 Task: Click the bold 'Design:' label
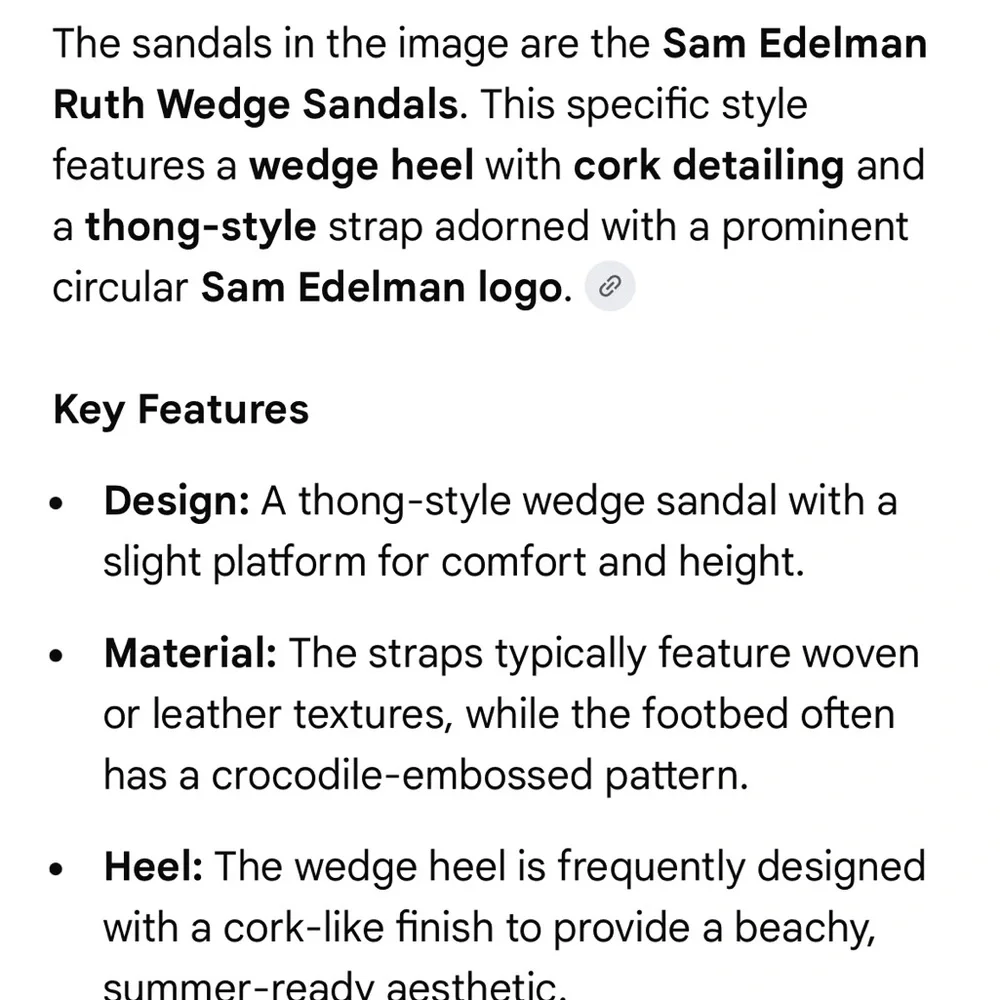click(176, 500)
